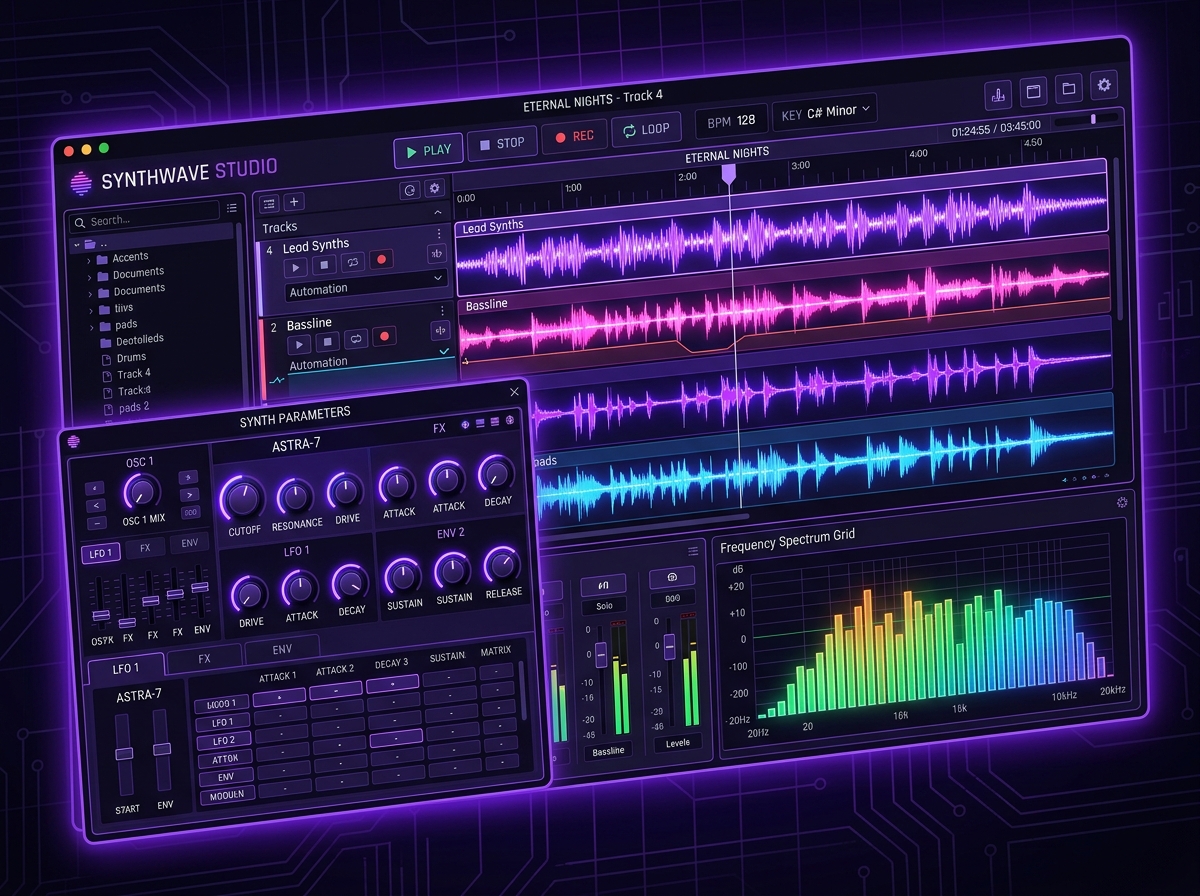Open the Tracks panel gear settings icon
This screenshot has width=1200, height=896.
(x=434, y=188)
